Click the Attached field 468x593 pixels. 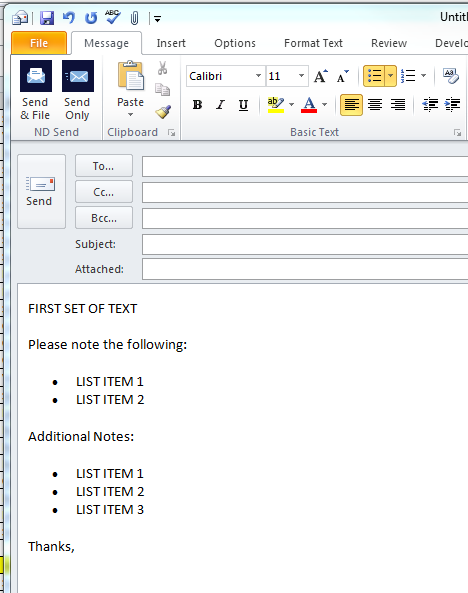[x=305, y=269]
